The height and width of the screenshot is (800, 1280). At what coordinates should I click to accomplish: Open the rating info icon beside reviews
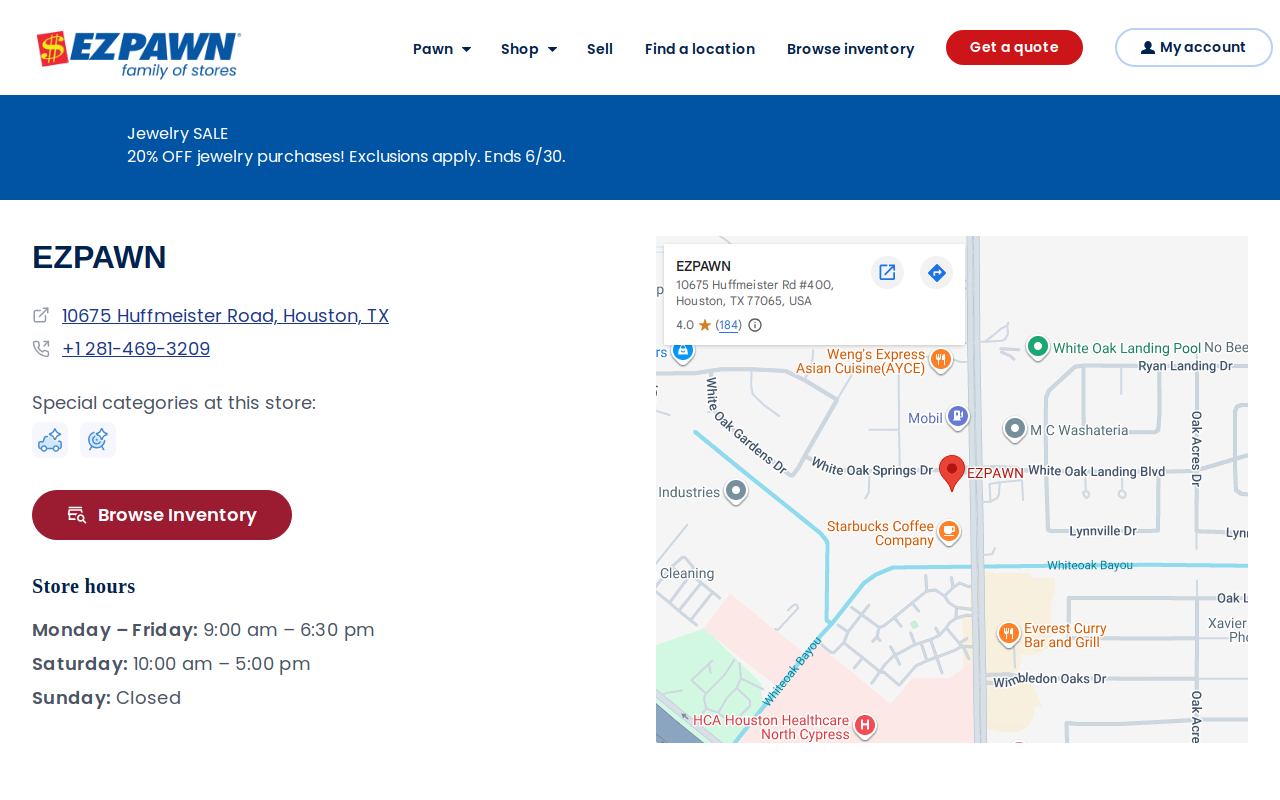(755, 325)
